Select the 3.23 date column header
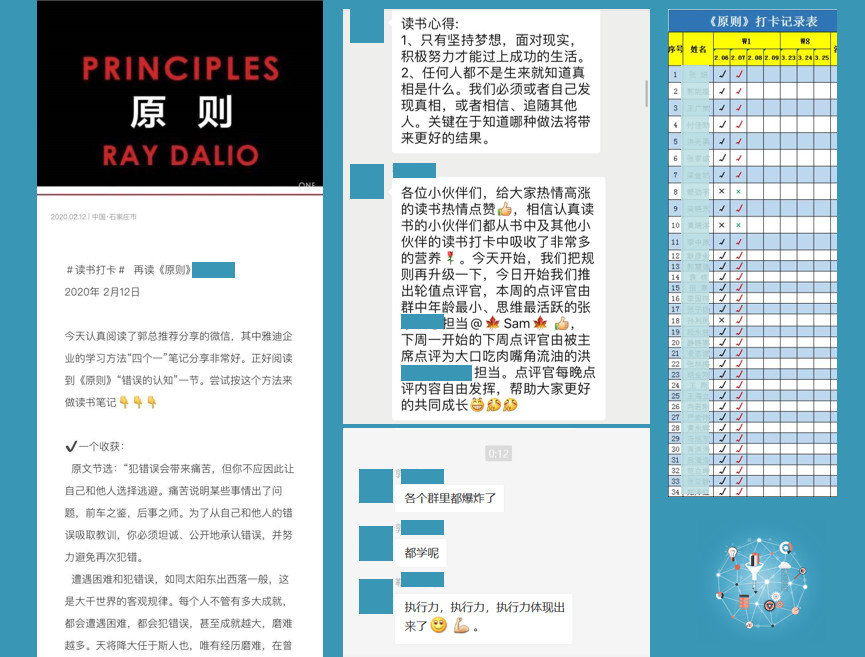 [x=789, y=58]
